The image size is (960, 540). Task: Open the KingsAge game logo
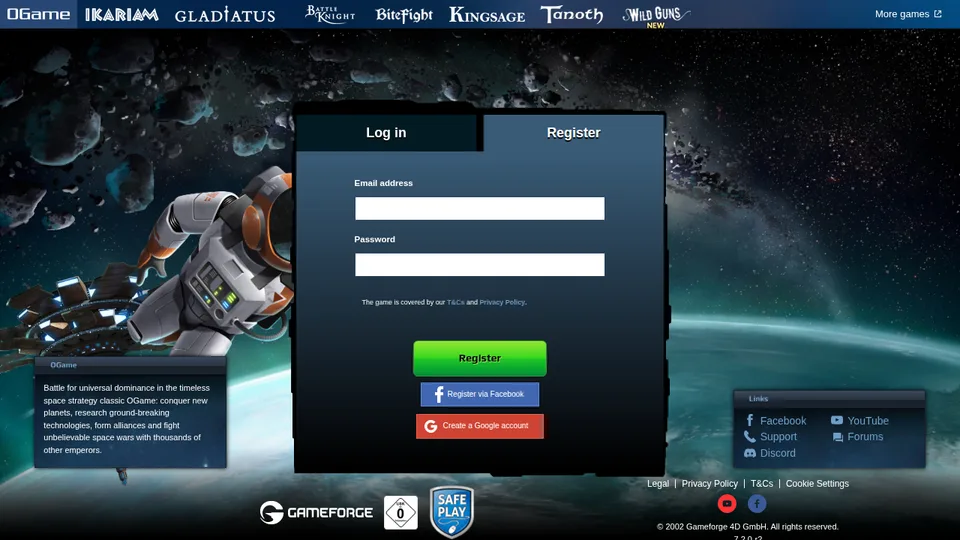point(487,15)
